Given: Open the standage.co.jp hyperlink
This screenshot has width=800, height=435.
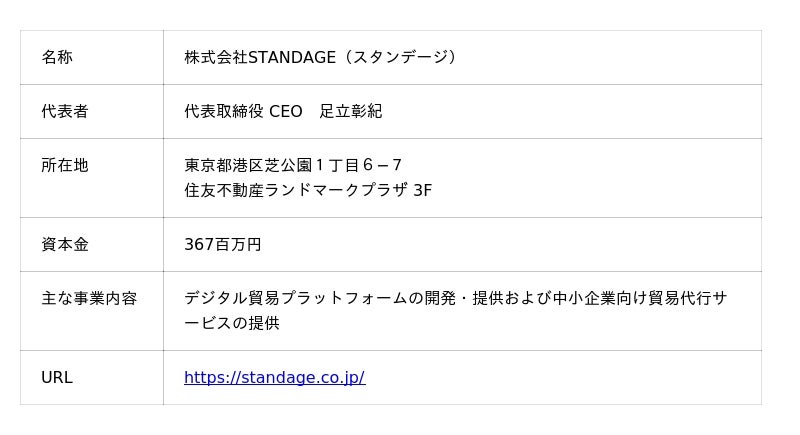Looking at the screenshot, I should [x=274, y=378].
